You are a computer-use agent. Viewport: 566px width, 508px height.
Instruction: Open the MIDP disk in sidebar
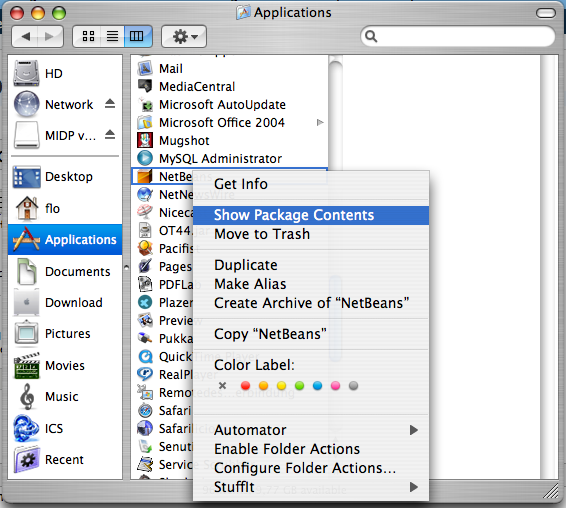pyautogui.click(x=55, y=135)
